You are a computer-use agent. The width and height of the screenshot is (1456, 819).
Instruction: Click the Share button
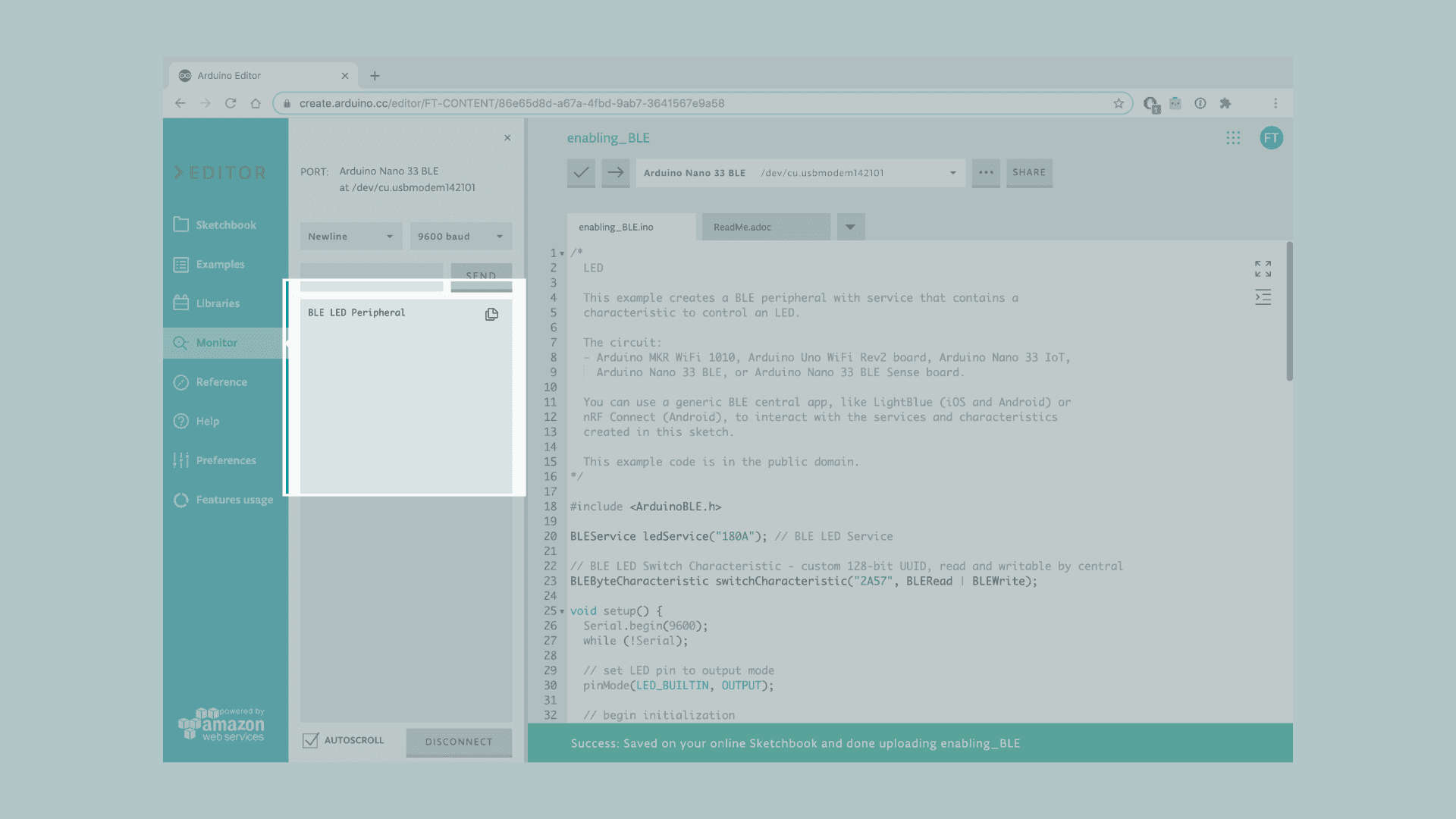tap(1028, 173)
